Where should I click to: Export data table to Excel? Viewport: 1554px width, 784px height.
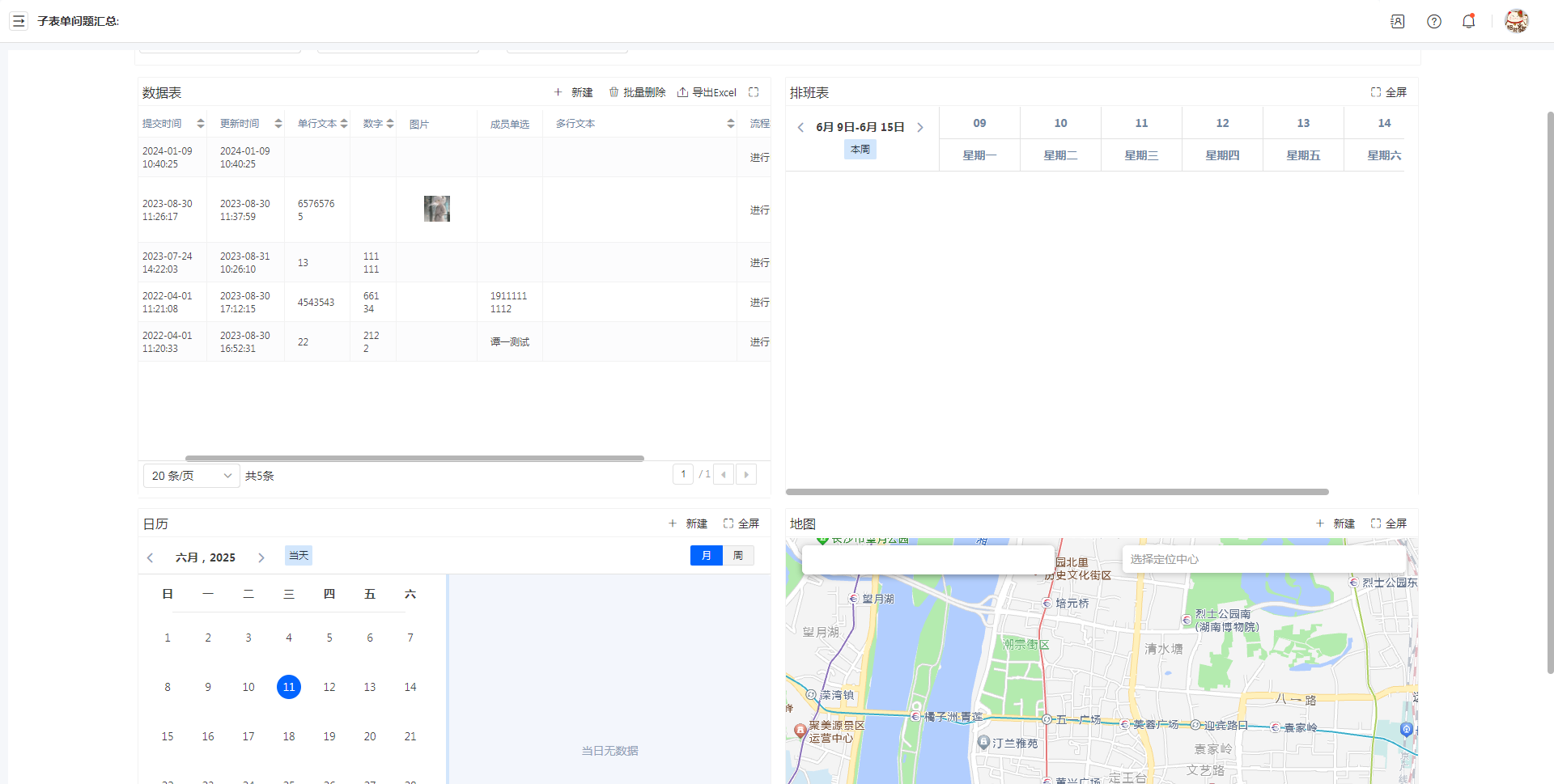[x=707, y=92]
